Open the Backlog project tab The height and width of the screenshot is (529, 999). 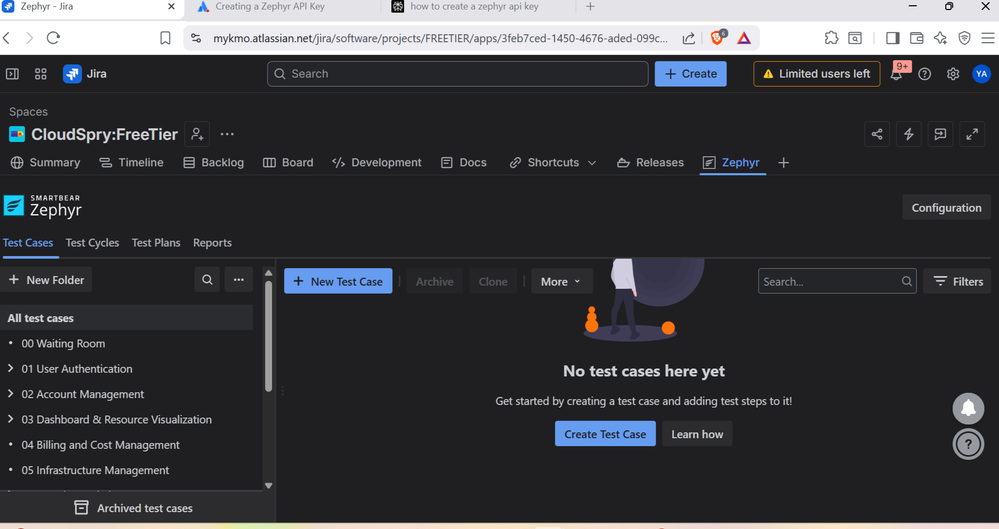pos(213,163)
